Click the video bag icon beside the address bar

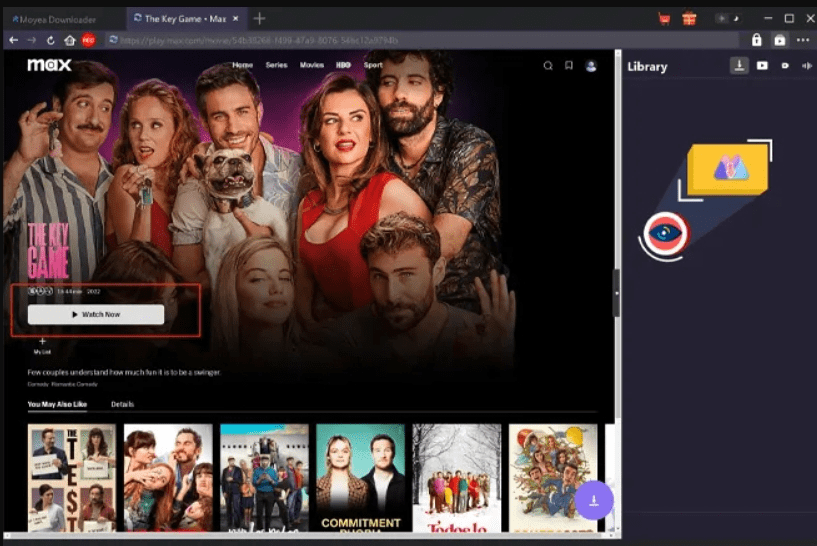pyautogui.click(x=779, y=40)
